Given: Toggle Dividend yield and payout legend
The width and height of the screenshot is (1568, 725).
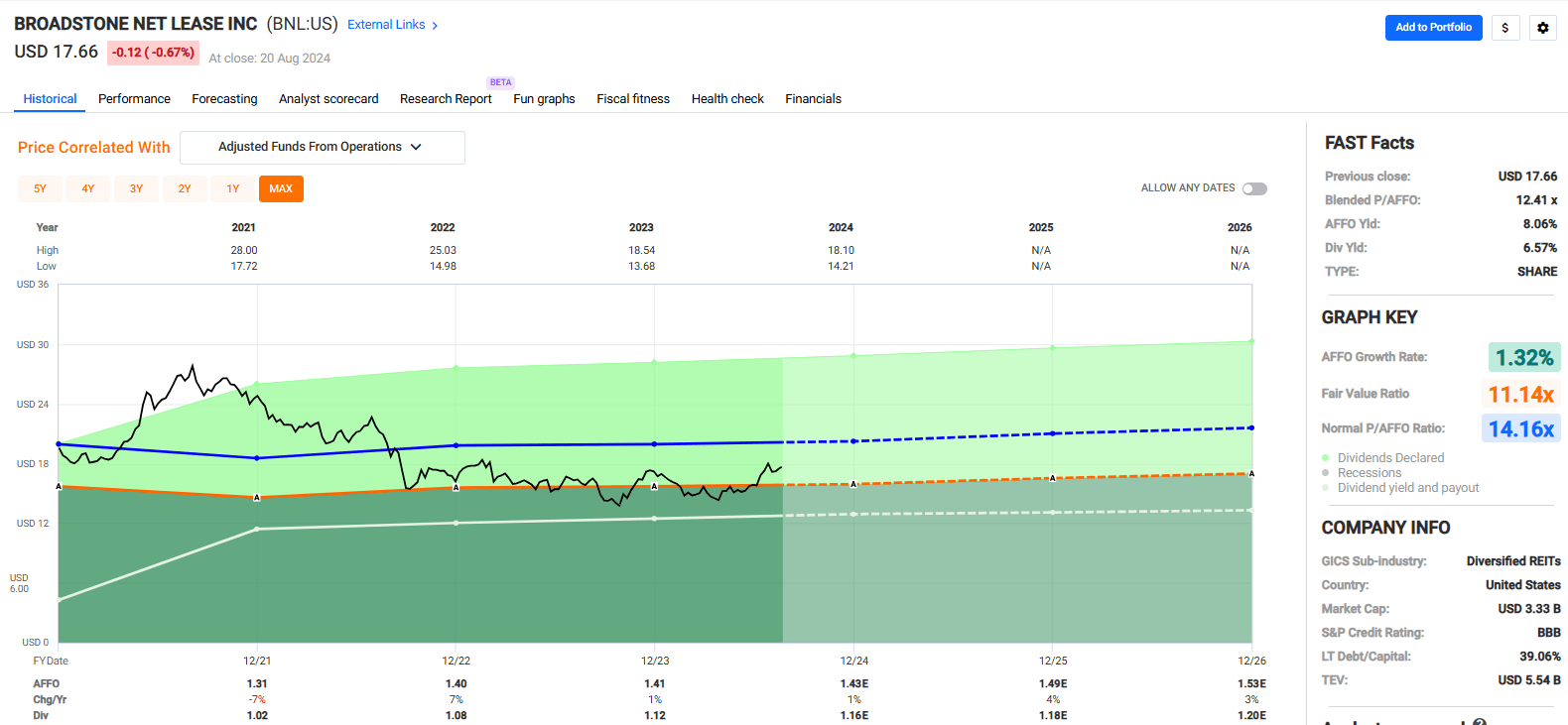Looking at the screenshot, I should coord(1406,488).
